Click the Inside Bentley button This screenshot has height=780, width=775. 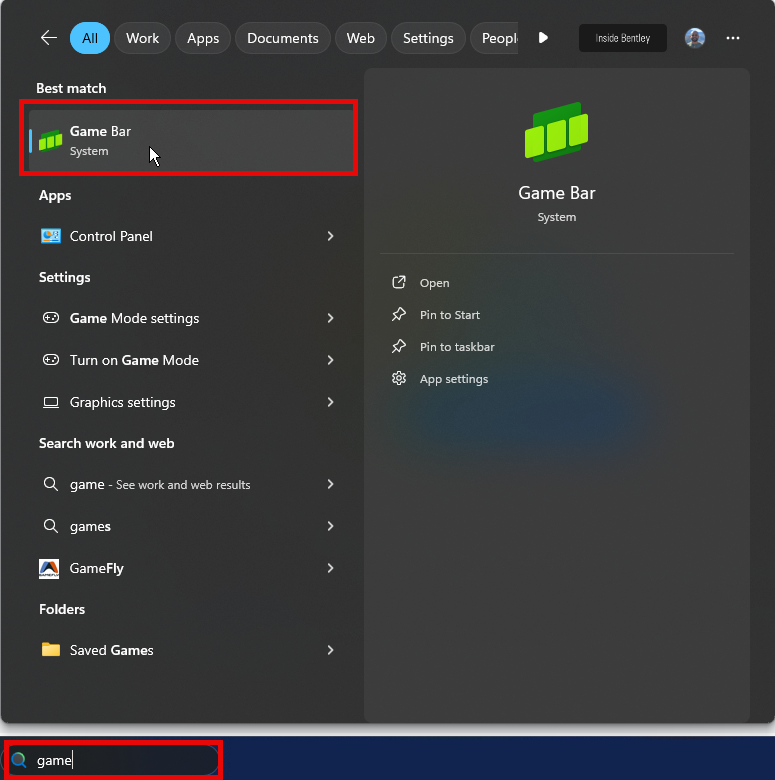(623, 38)
